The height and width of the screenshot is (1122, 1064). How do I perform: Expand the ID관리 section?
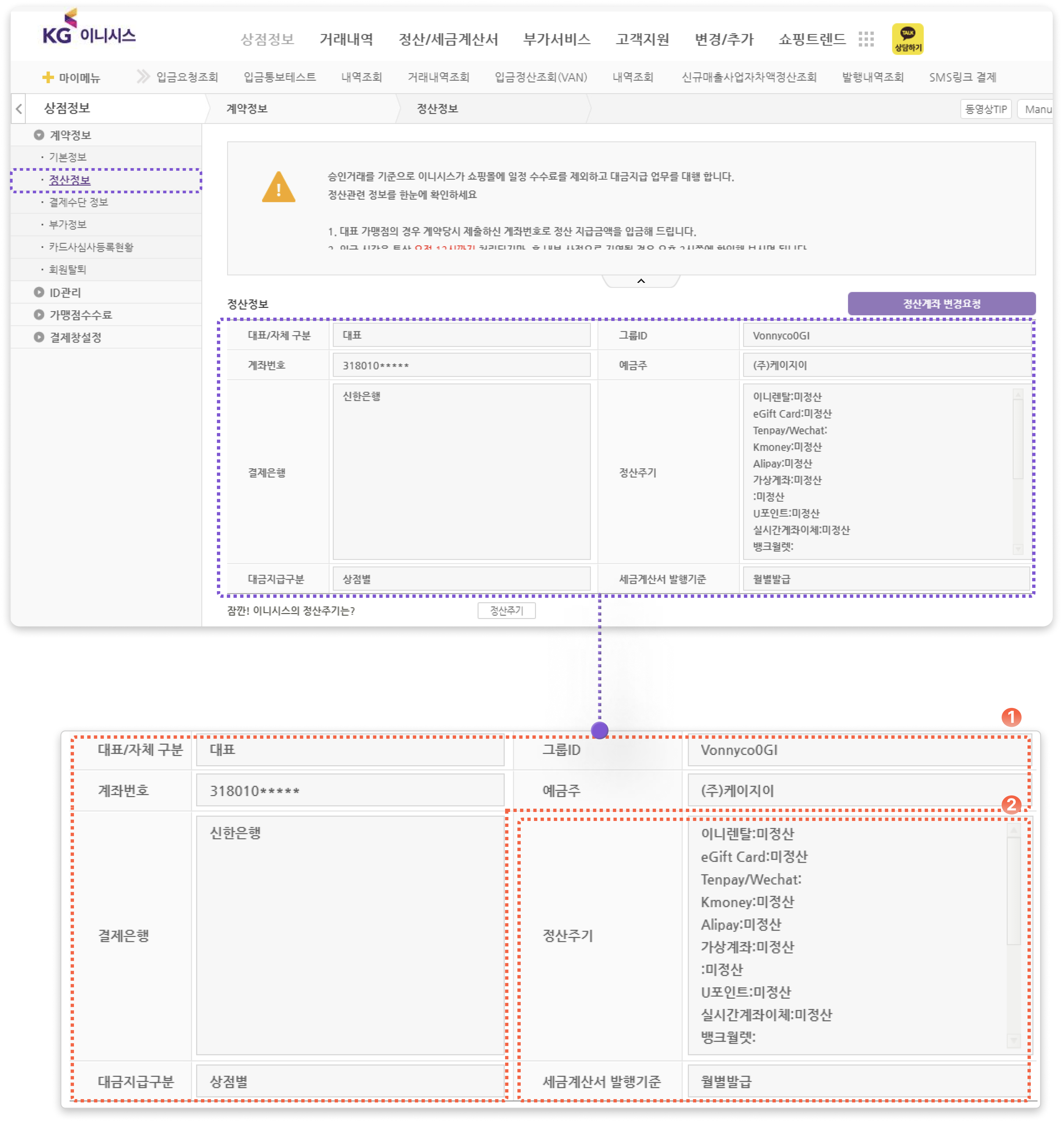tap(38, 292)
